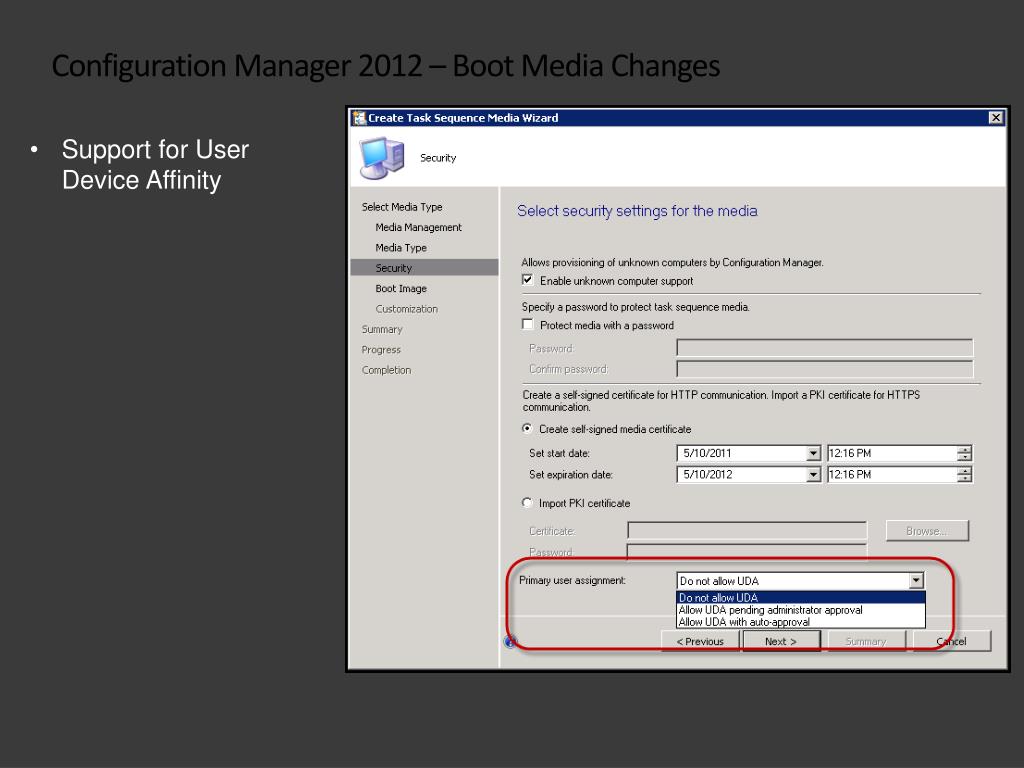Image resolution: width=1024 pixels, height=768 pixels.
Task: Select the Security step in sidebar
Action: tap(424, 268)
